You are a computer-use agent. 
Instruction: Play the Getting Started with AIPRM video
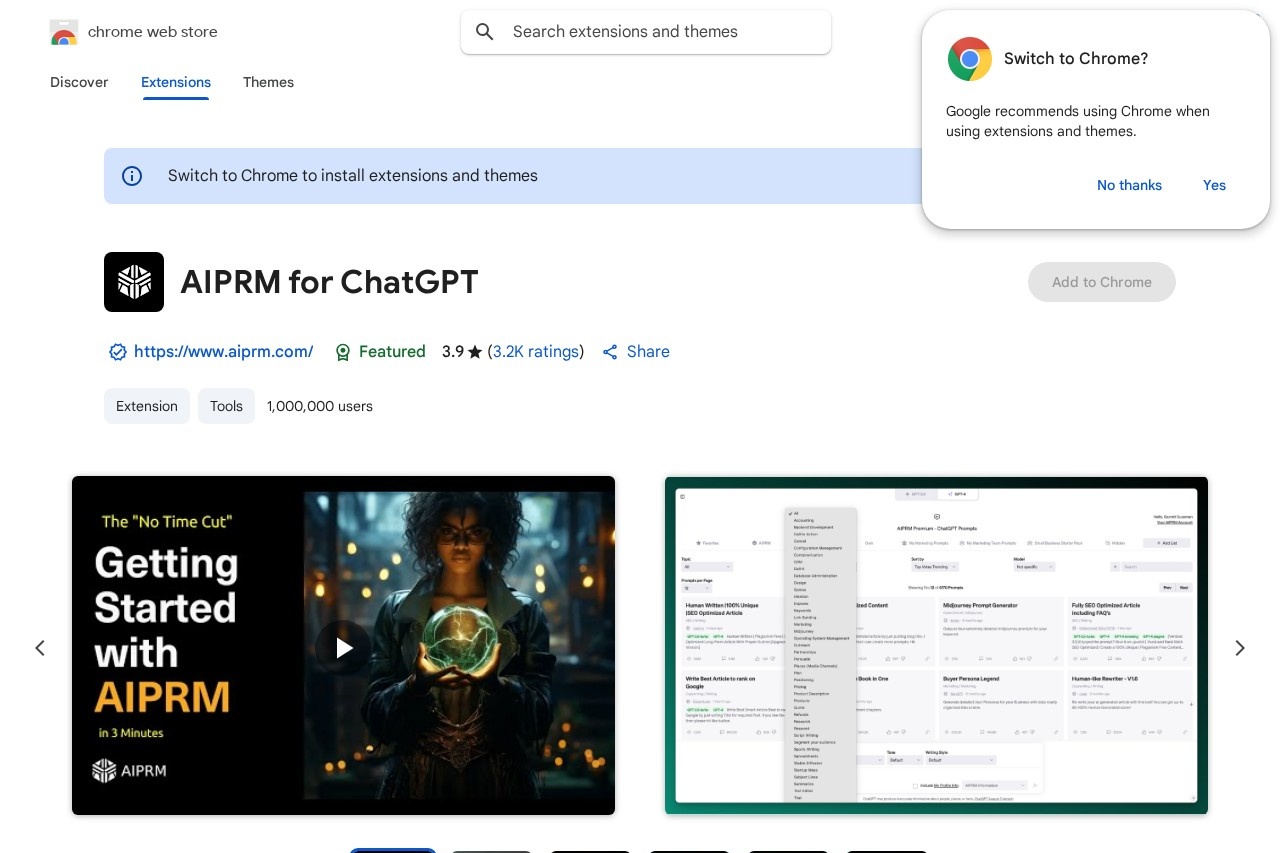pos(343,647)
